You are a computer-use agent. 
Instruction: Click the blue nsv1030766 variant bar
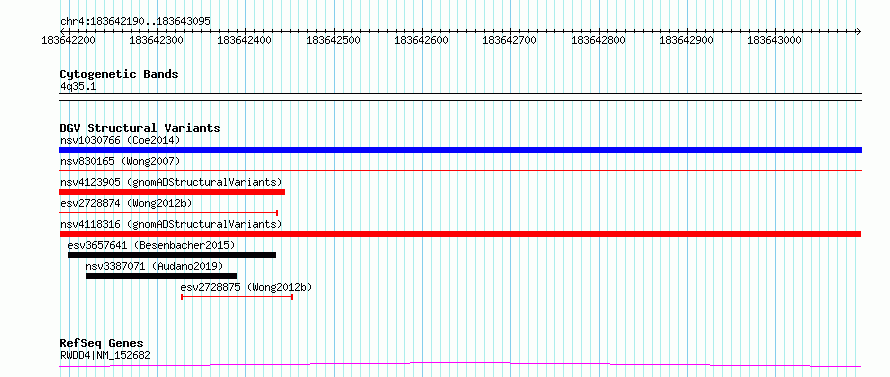tap(460, 150)
